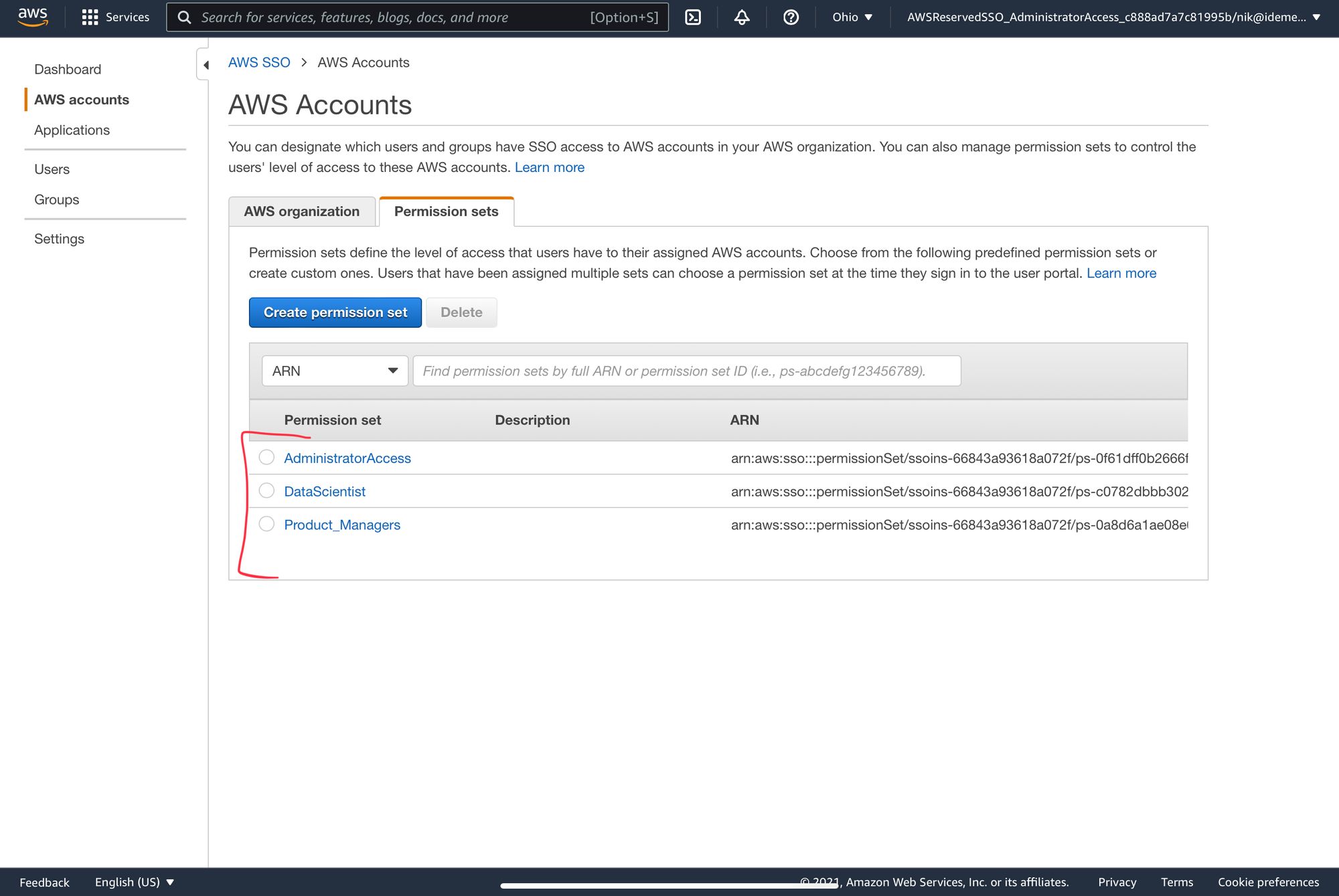Go to Dashboard in sidebar
The width and height of the screenshot is (1339, 896).
click(x=68, y=70)
